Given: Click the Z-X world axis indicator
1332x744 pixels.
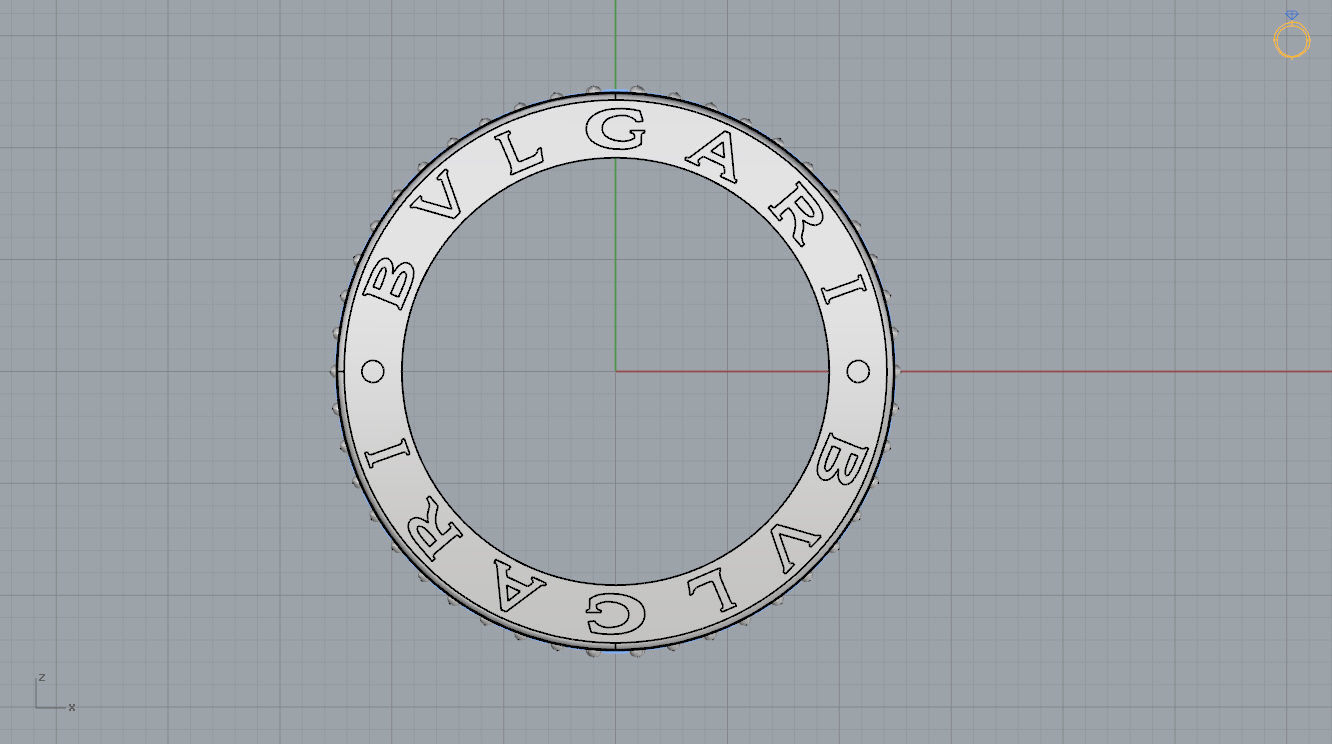Looking at the screenshot, I should (x=56, y=692).
